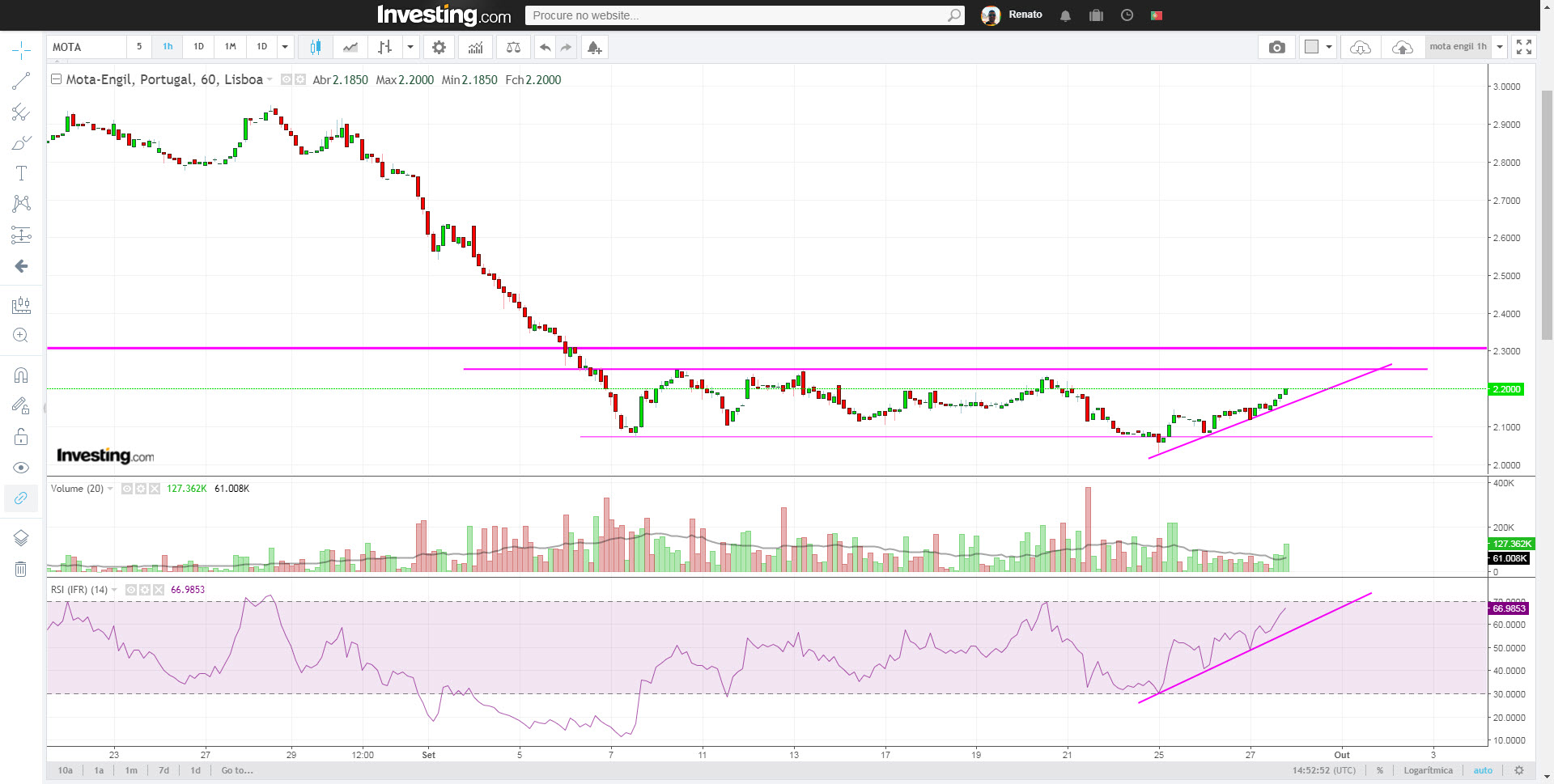Select the Text annotation tool
The width and height of the screenshot is (1554, 784).
(x=21, y=173)
